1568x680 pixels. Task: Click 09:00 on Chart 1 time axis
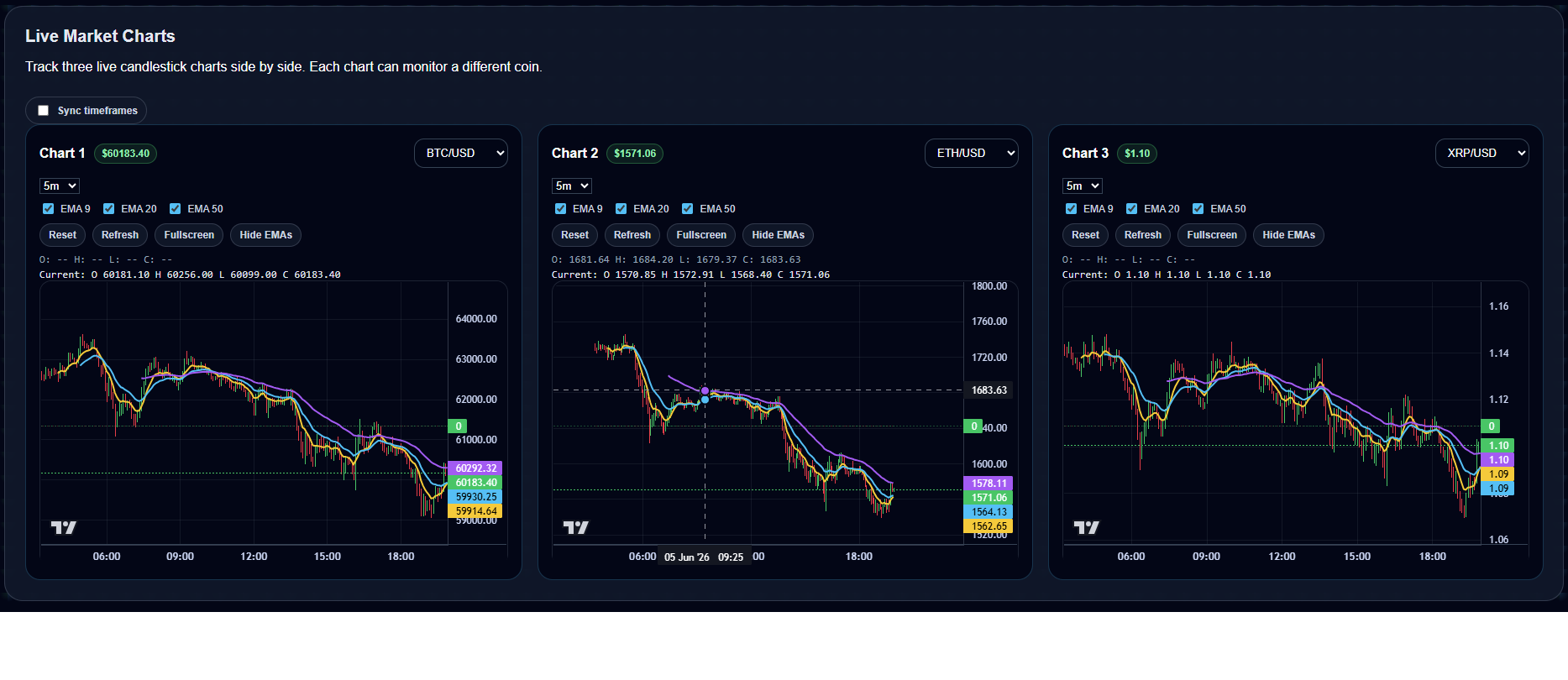pyautogui.click(x=180, y=557)
